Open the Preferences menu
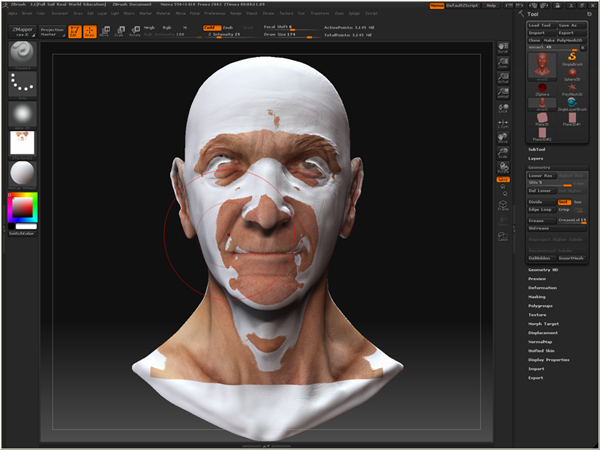 213,14
